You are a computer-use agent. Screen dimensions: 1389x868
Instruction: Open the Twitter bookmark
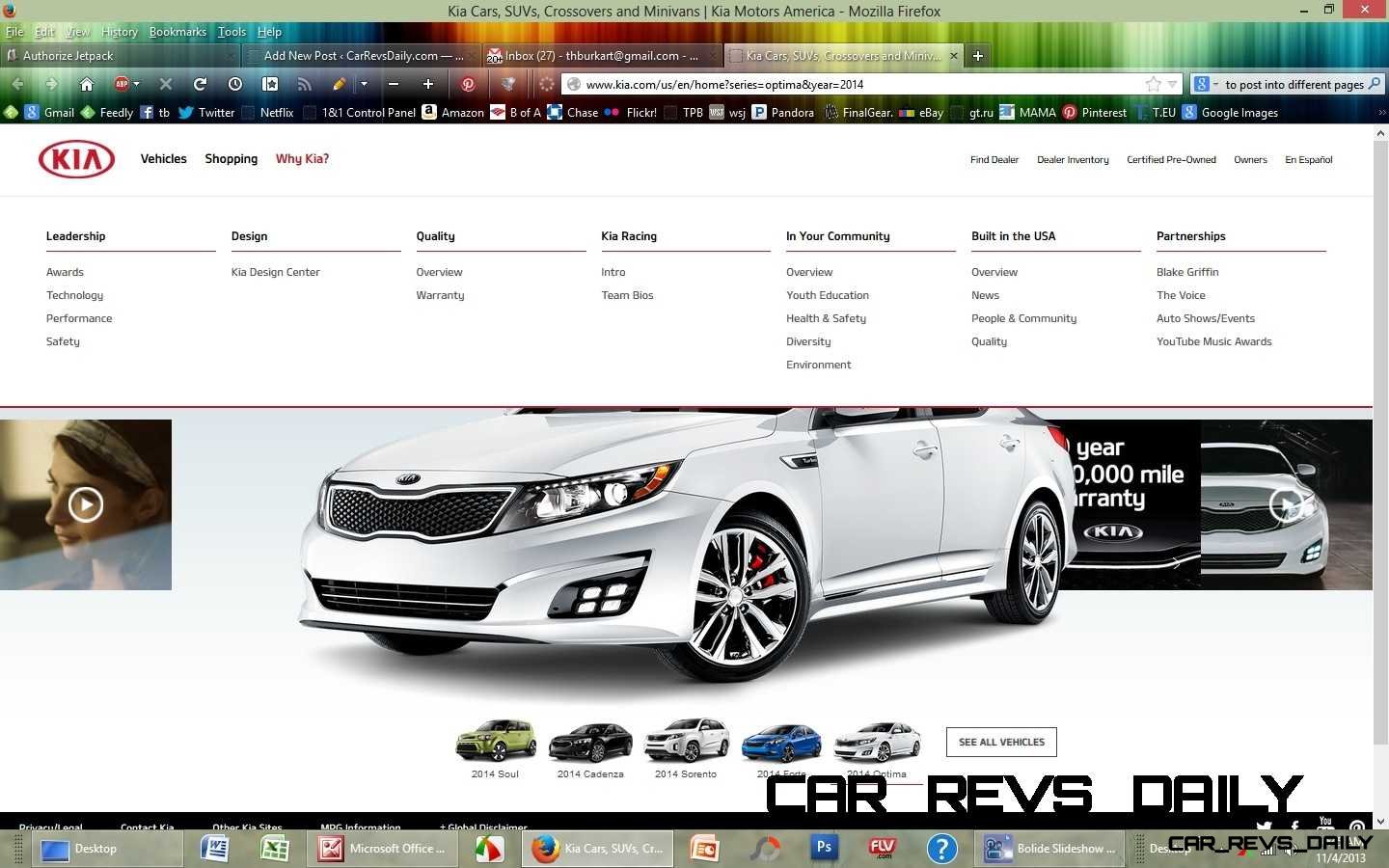coord(206,112)
